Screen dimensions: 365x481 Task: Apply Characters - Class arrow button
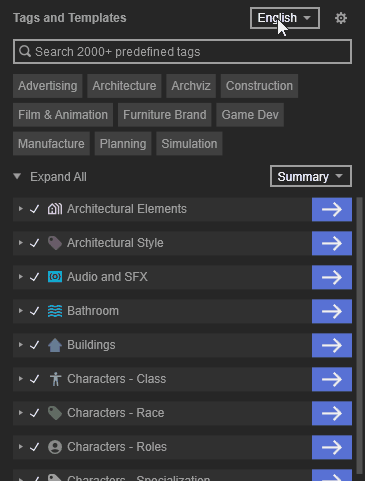(332, 379)
